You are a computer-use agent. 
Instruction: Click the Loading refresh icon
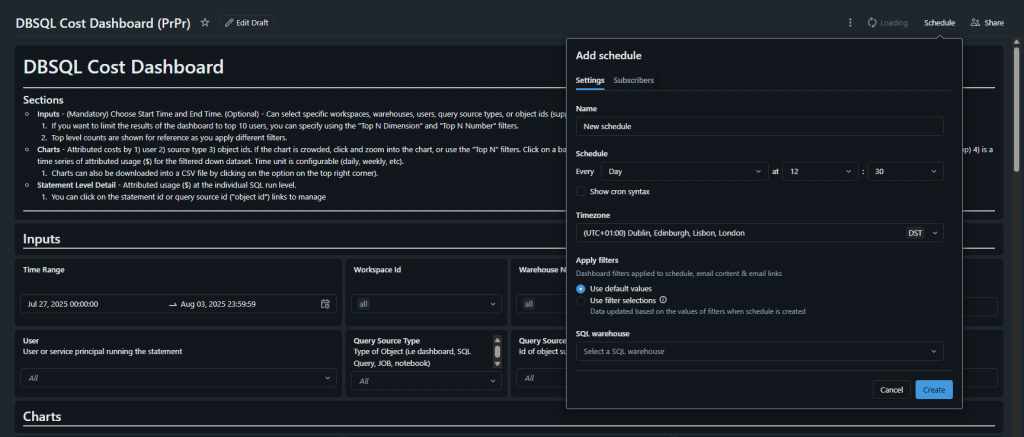pos(872,22)
